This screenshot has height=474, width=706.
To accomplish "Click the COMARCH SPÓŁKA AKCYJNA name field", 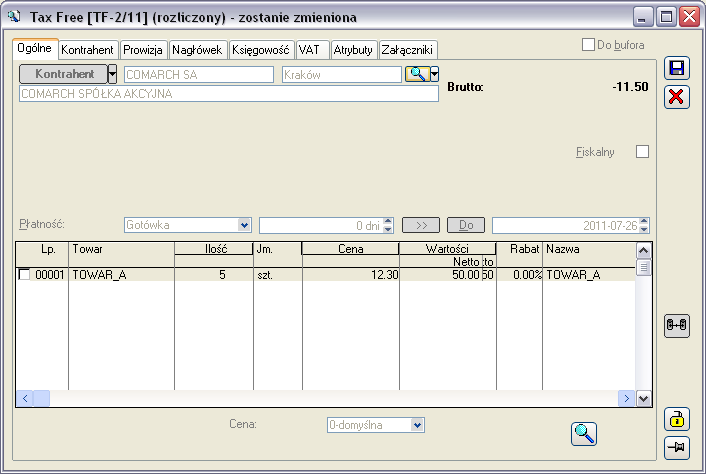I will (x=229, y=94).
